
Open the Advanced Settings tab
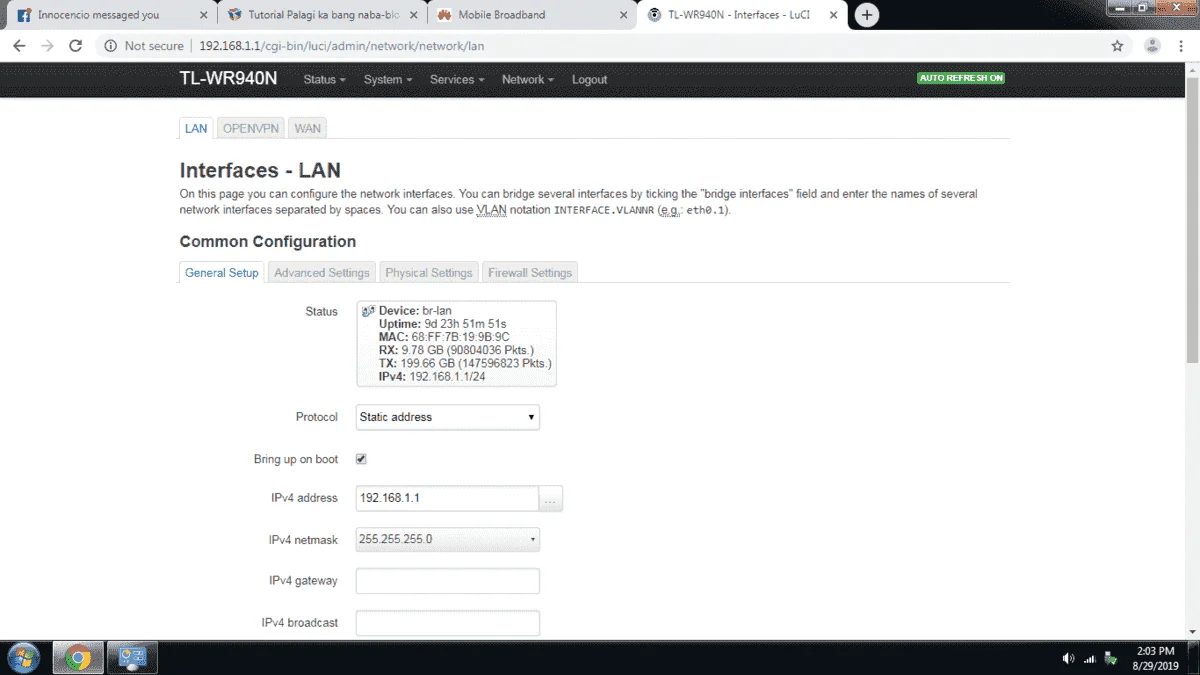(322, 272)
